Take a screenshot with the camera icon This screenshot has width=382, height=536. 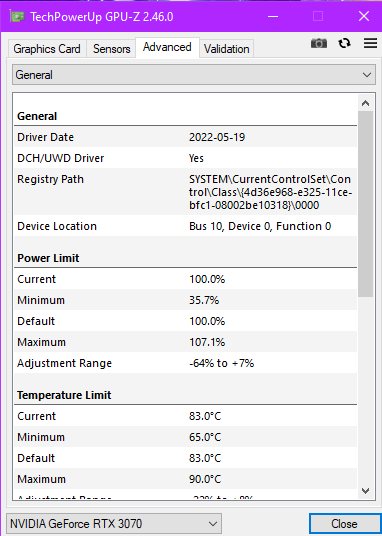point(319,43)
